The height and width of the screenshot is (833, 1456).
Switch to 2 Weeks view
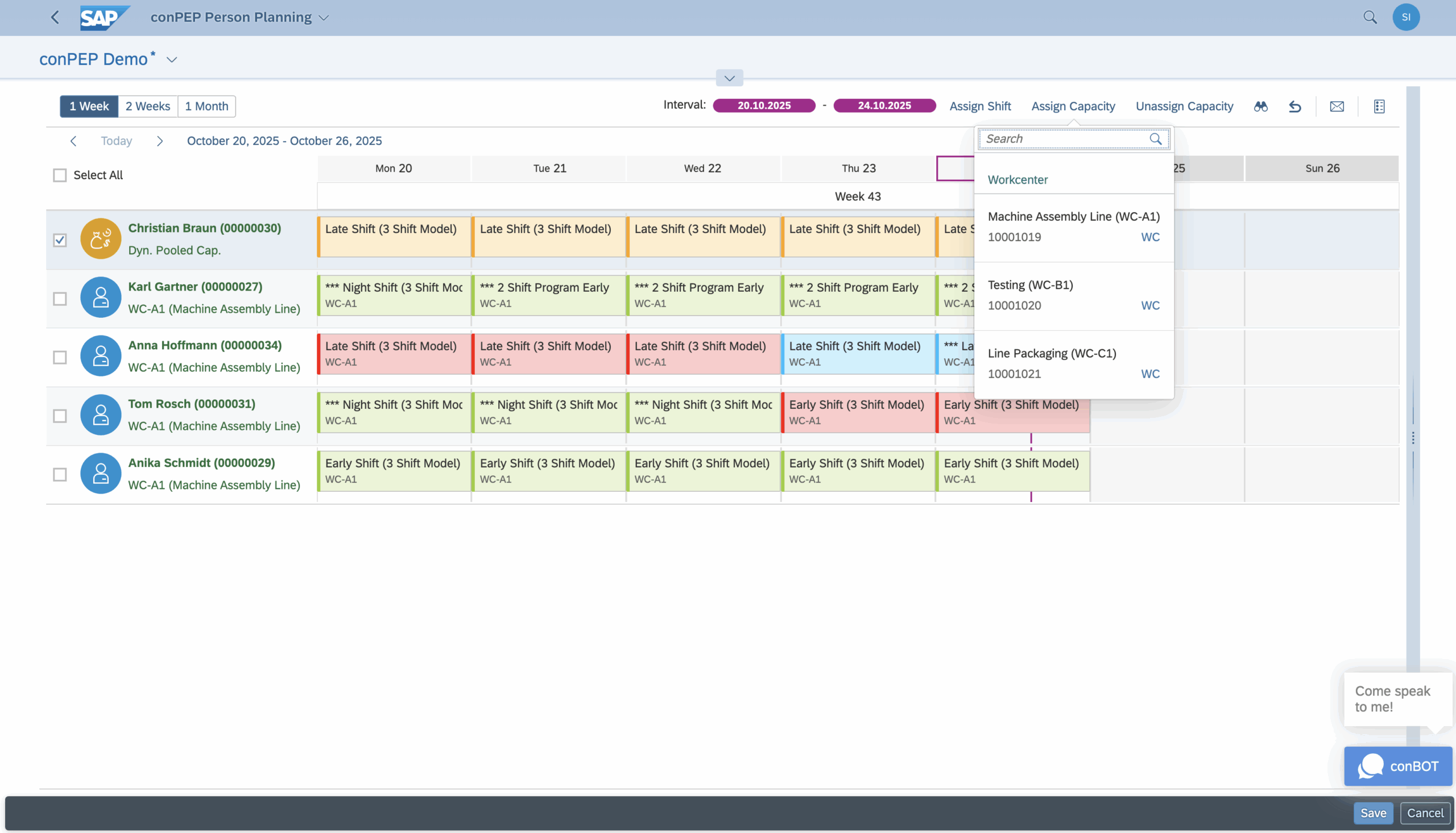point(148,106)
